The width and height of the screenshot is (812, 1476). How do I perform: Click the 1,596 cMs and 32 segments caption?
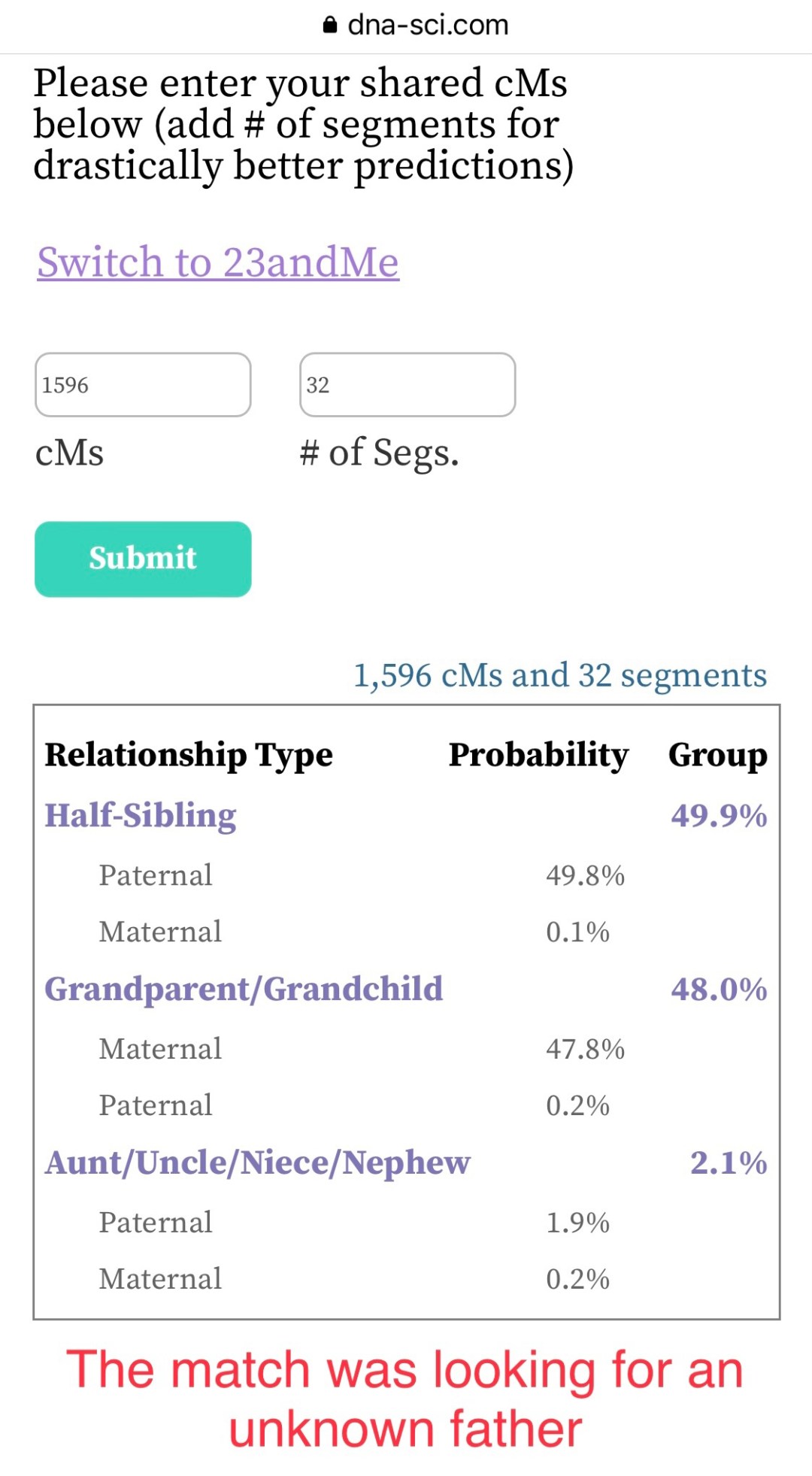pyautogui.click(x=560, y=675)
